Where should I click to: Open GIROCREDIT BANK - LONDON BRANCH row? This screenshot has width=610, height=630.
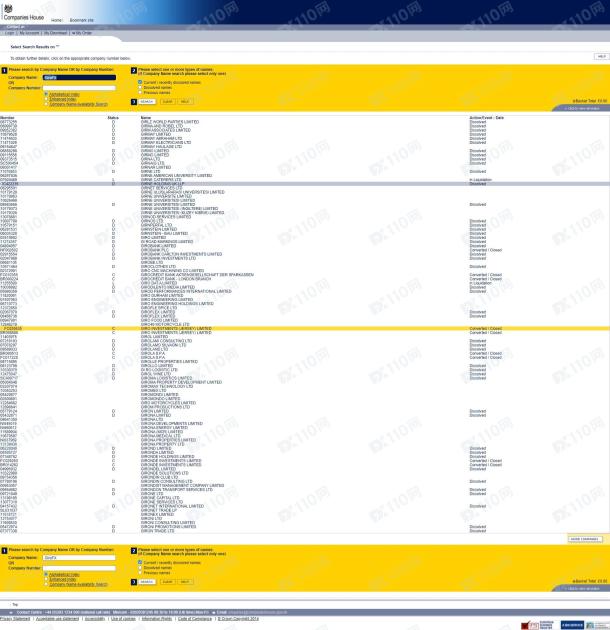[305, 279]
